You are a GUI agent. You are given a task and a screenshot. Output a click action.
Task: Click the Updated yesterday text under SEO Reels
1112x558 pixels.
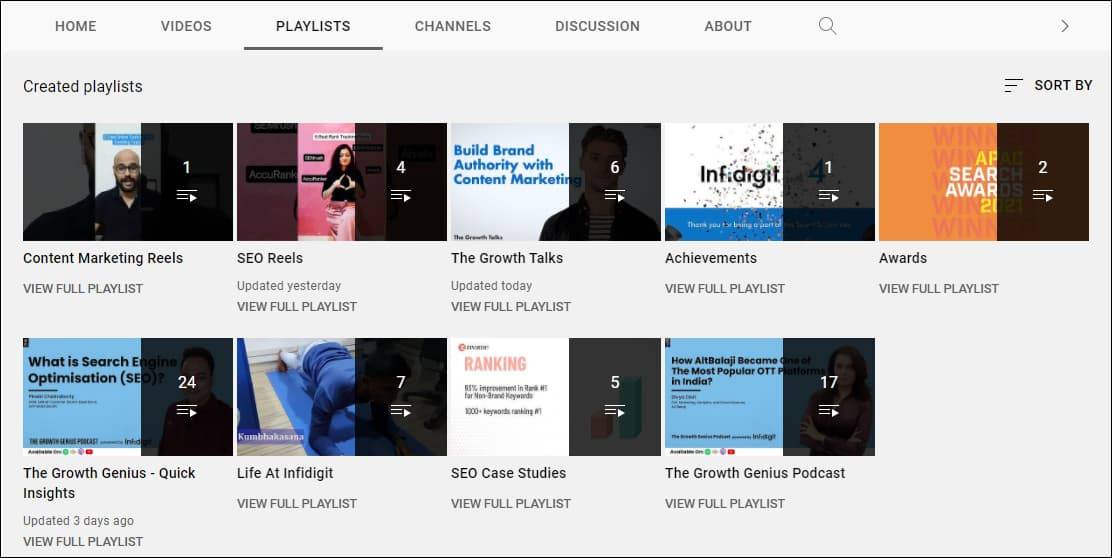coord(289,286)
